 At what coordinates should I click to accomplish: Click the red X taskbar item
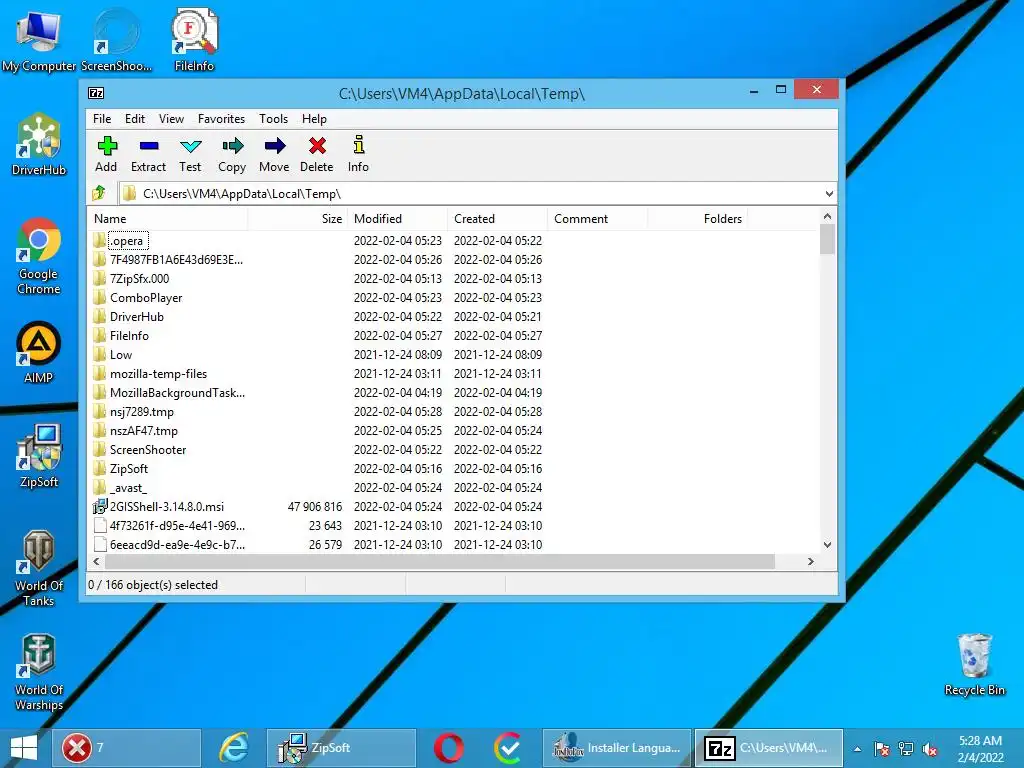pos(126,748)
